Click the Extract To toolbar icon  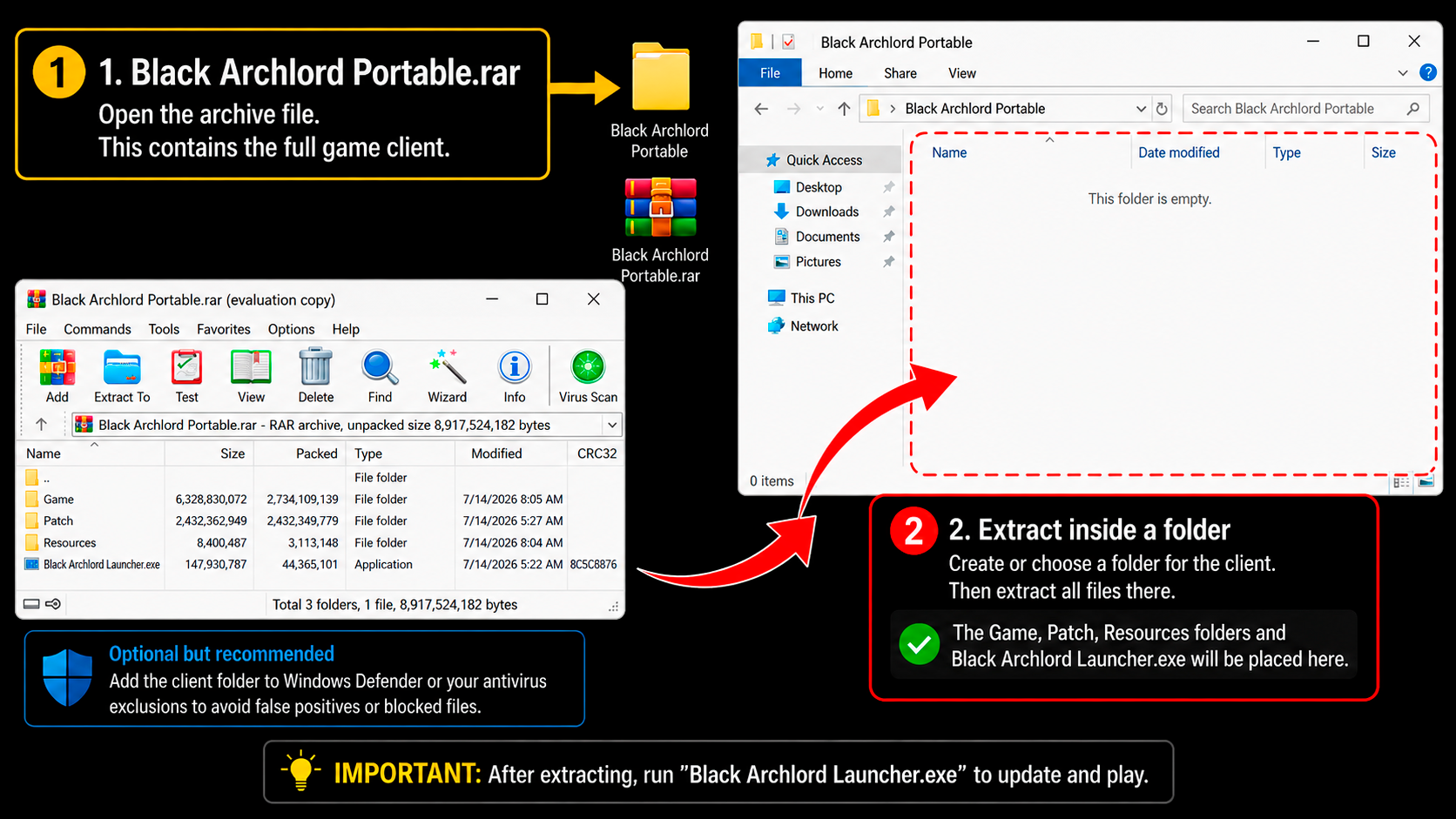tap(122, 376)
